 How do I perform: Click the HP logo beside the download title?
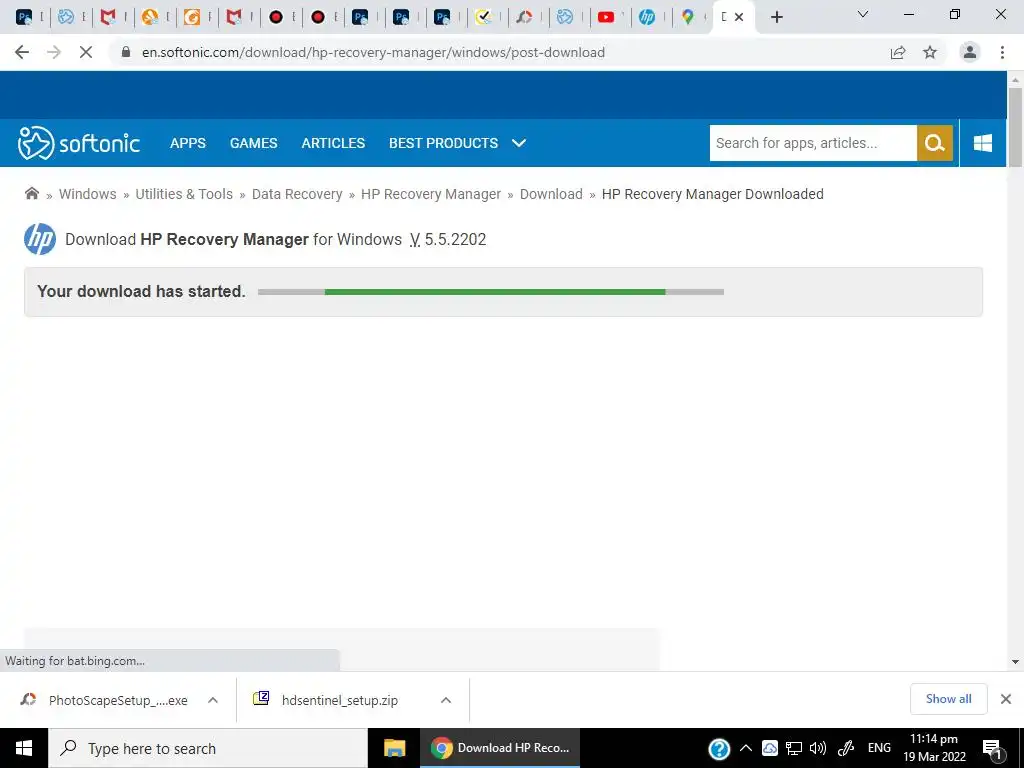pyautogui.click(x=40, y=239)
